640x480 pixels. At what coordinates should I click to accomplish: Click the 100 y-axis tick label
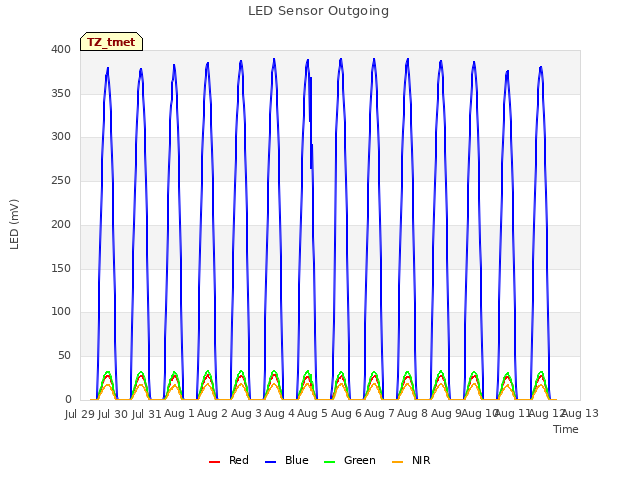pos(61,312)
